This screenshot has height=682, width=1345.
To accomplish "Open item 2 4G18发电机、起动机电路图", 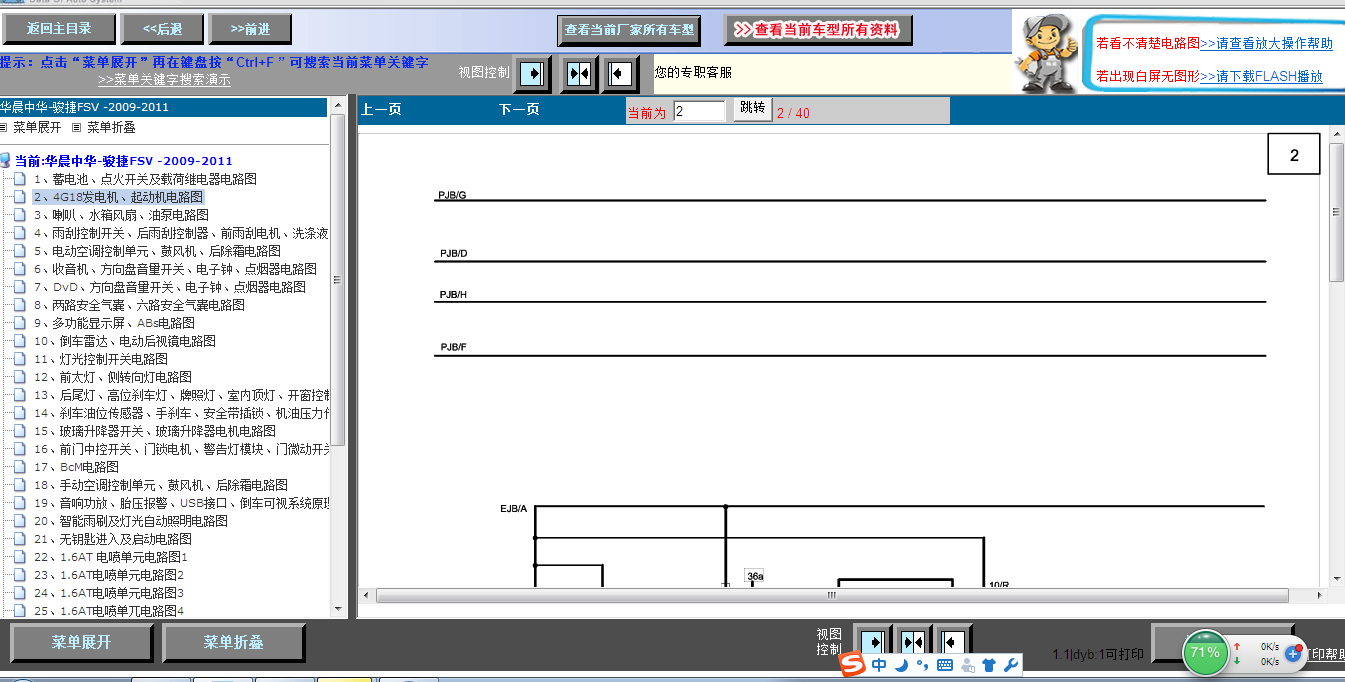I will pos(118,197).
